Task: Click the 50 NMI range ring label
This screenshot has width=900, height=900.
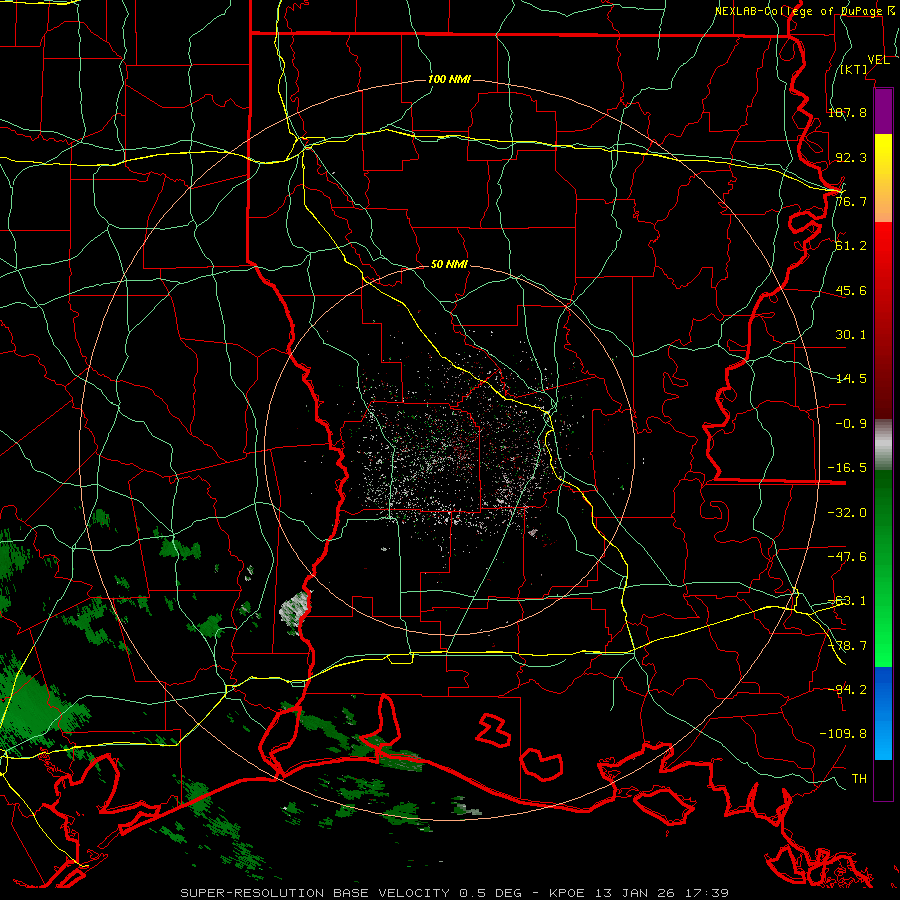Action: pos(449,265)
